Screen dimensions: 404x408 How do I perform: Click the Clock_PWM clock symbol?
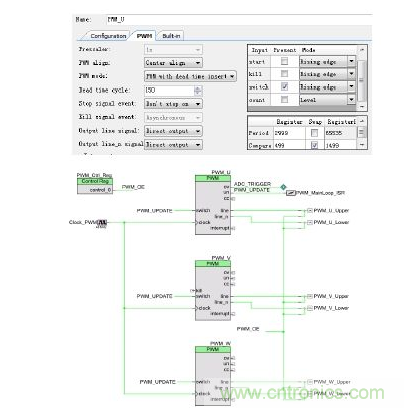102,222
